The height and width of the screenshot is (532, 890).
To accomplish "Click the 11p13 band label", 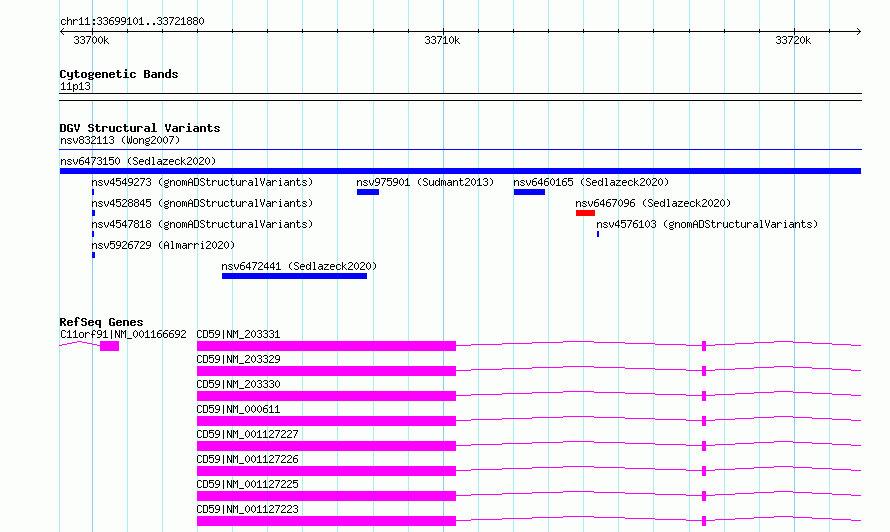I will [75, 86].
